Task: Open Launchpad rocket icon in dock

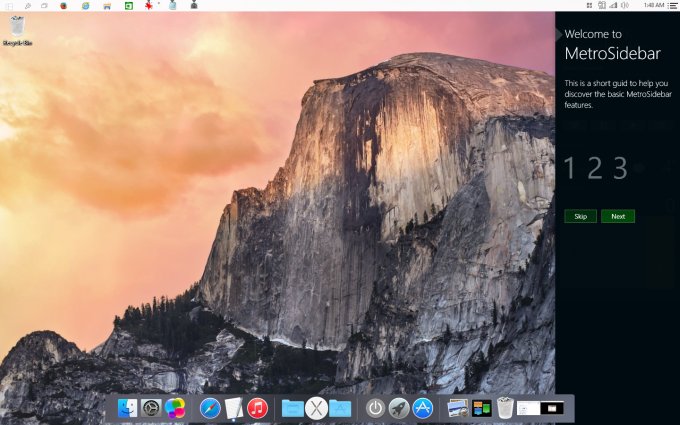Action: tap(399, 408)
